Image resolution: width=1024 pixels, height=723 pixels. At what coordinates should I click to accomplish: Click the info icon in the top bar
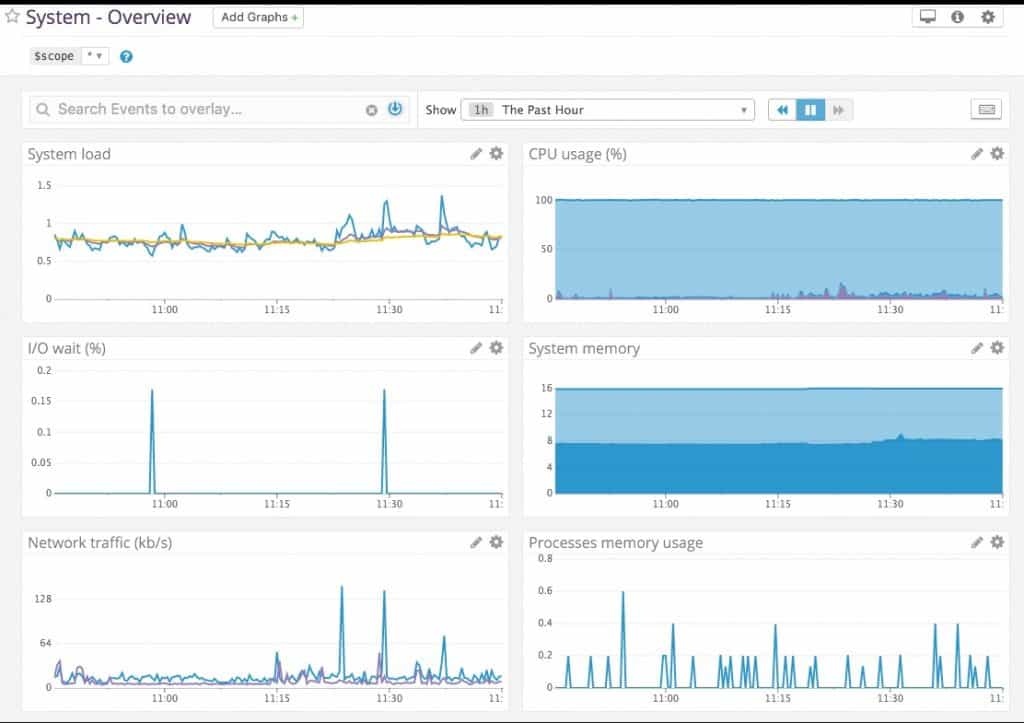coord(958,16)
